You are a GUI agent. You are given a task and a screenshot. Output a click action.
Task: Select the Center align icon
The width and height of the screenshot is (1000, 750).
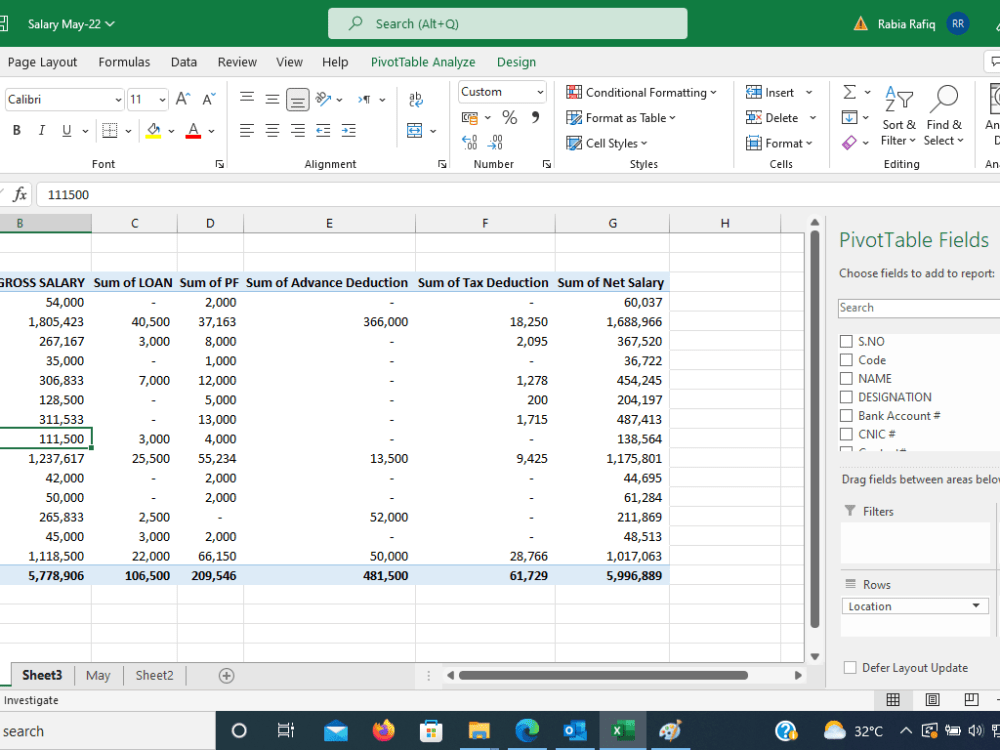[x=272, y=131]
